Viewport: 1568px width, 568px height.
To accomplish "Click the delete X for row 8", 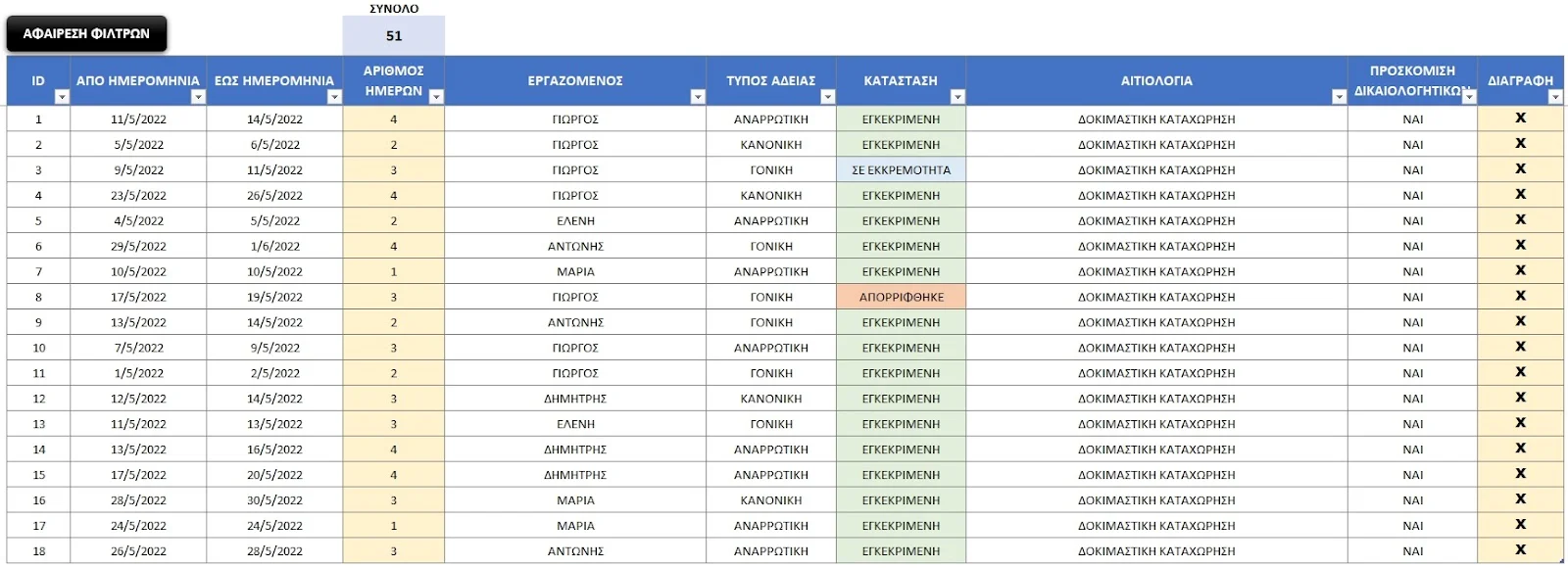I will point(1520,296).
